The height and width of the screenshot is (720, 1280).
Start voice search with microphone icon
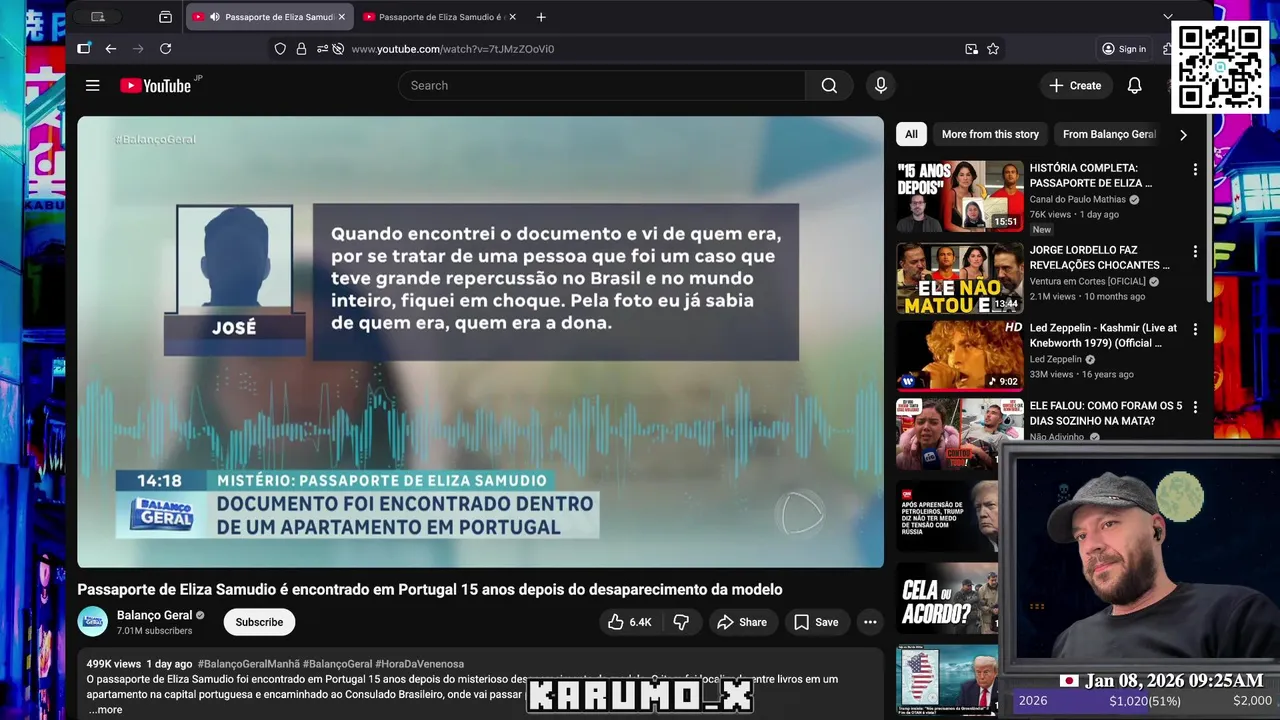pos(881,86)
